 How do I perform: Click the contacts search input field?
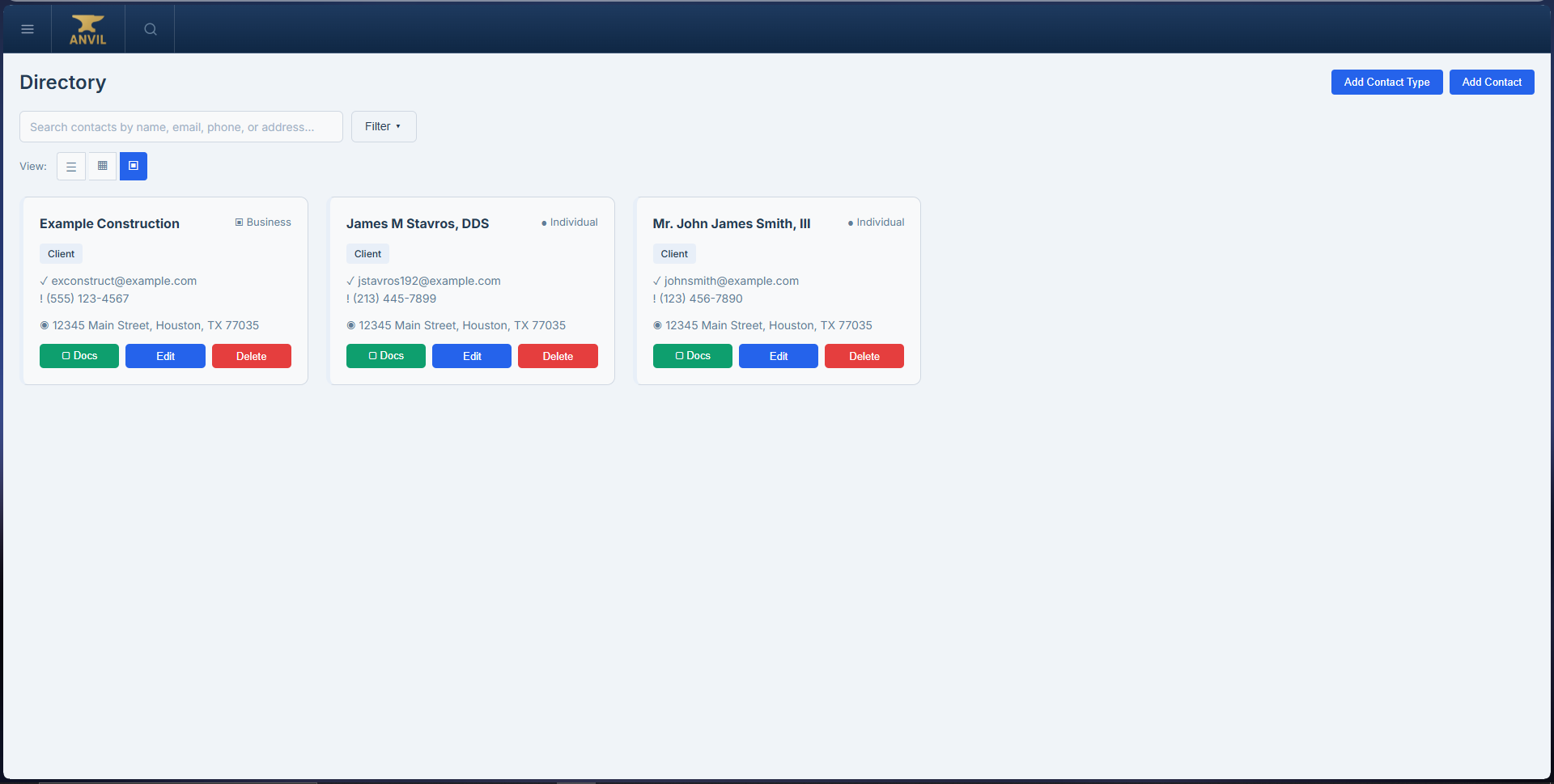[x=180, y=126]
